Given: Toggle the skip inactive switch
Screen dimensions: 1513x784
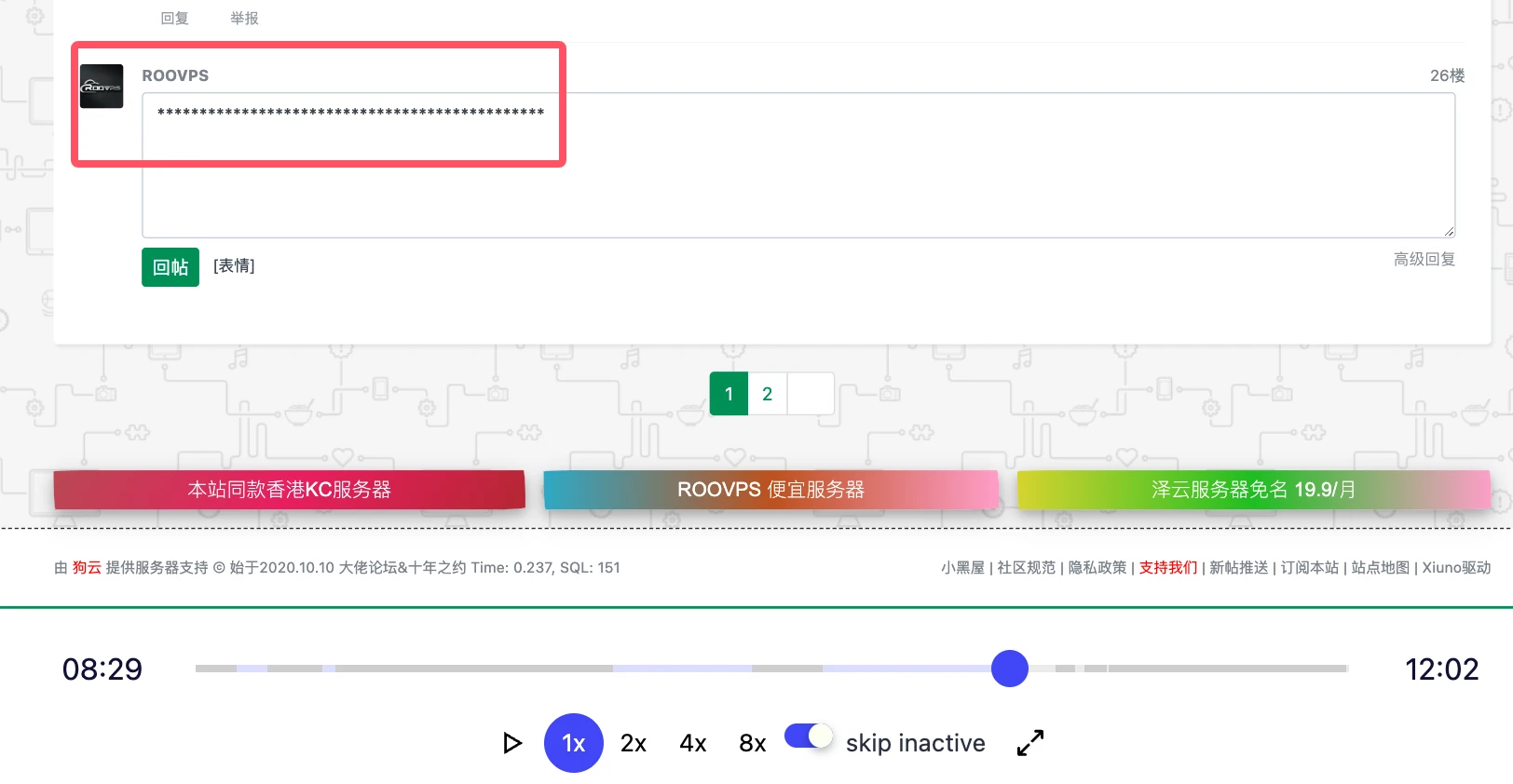Looking at the screenshot, I should point(808,737).
